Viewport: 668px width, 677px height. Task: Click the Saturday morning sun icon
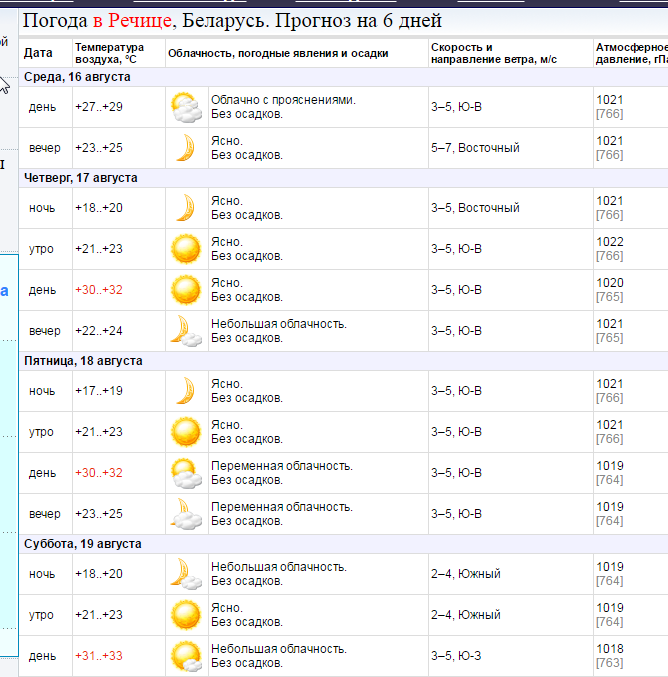185,615
